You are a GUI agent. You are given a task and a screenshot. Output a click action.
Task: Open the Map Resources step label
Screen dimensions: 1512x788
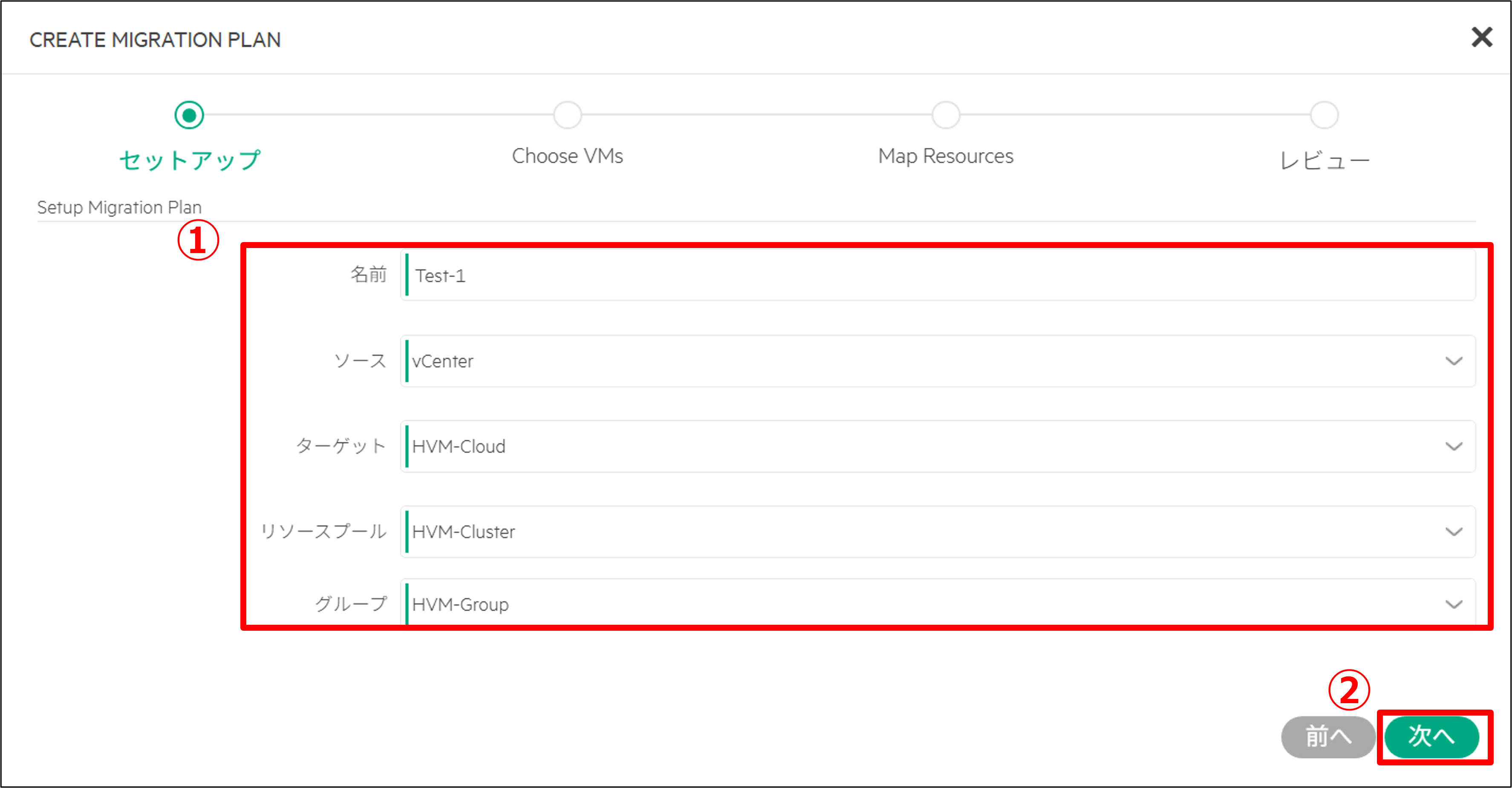[946, 156]
